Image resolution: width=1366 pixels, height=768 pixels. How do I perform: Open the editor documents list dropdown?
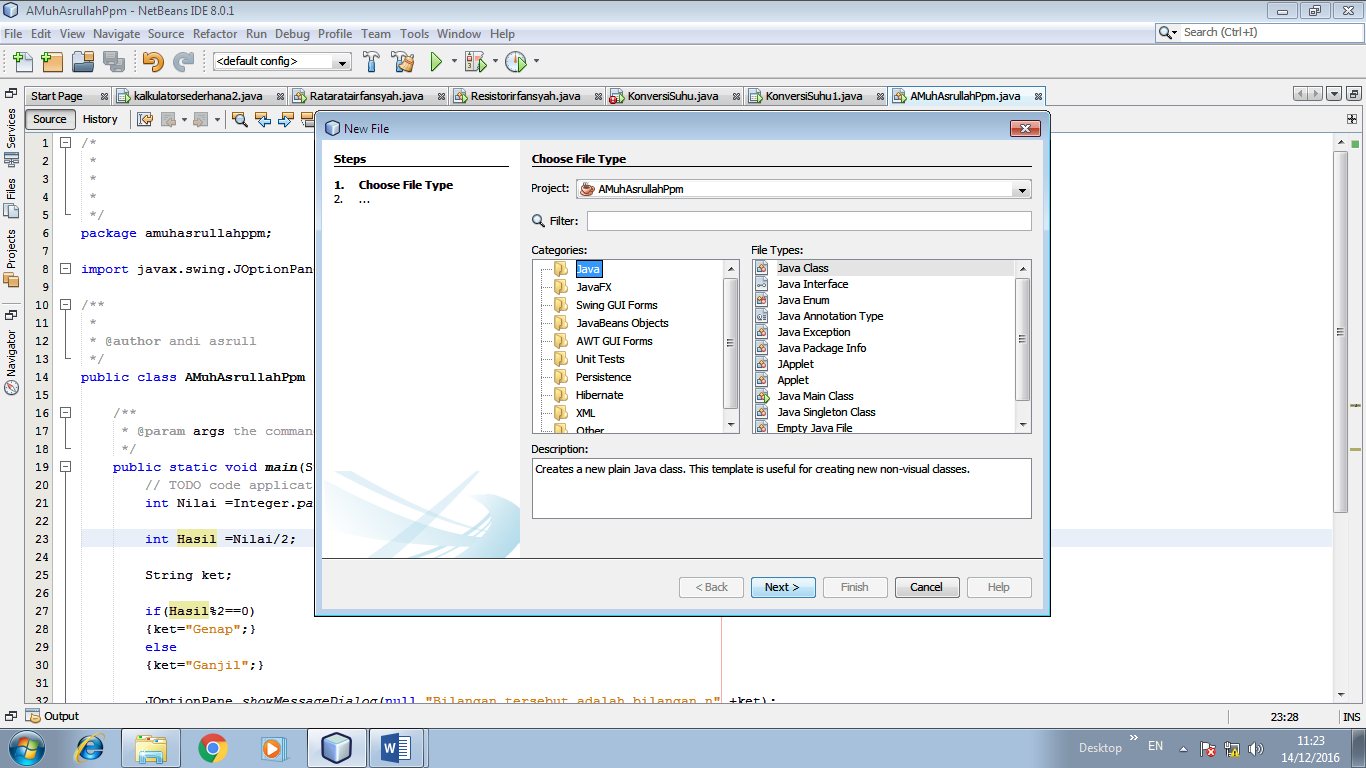point(1335,94)
